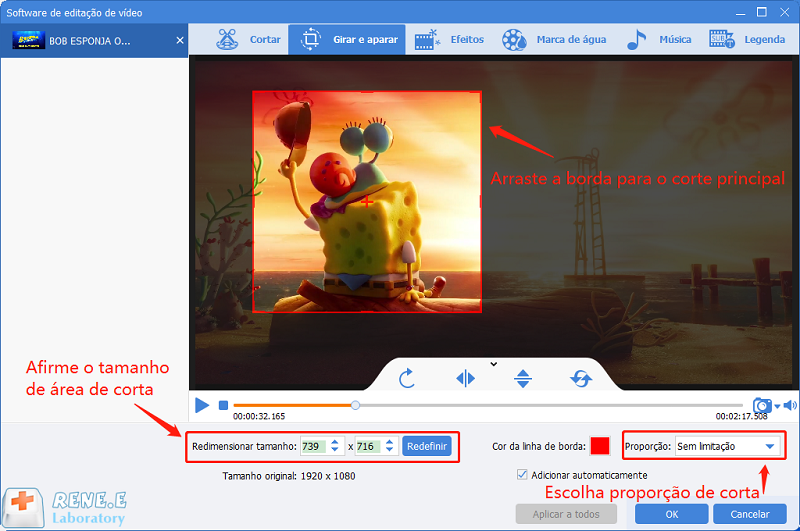
Task: Maximize the editor window
Action: click(x=762, y=12)
